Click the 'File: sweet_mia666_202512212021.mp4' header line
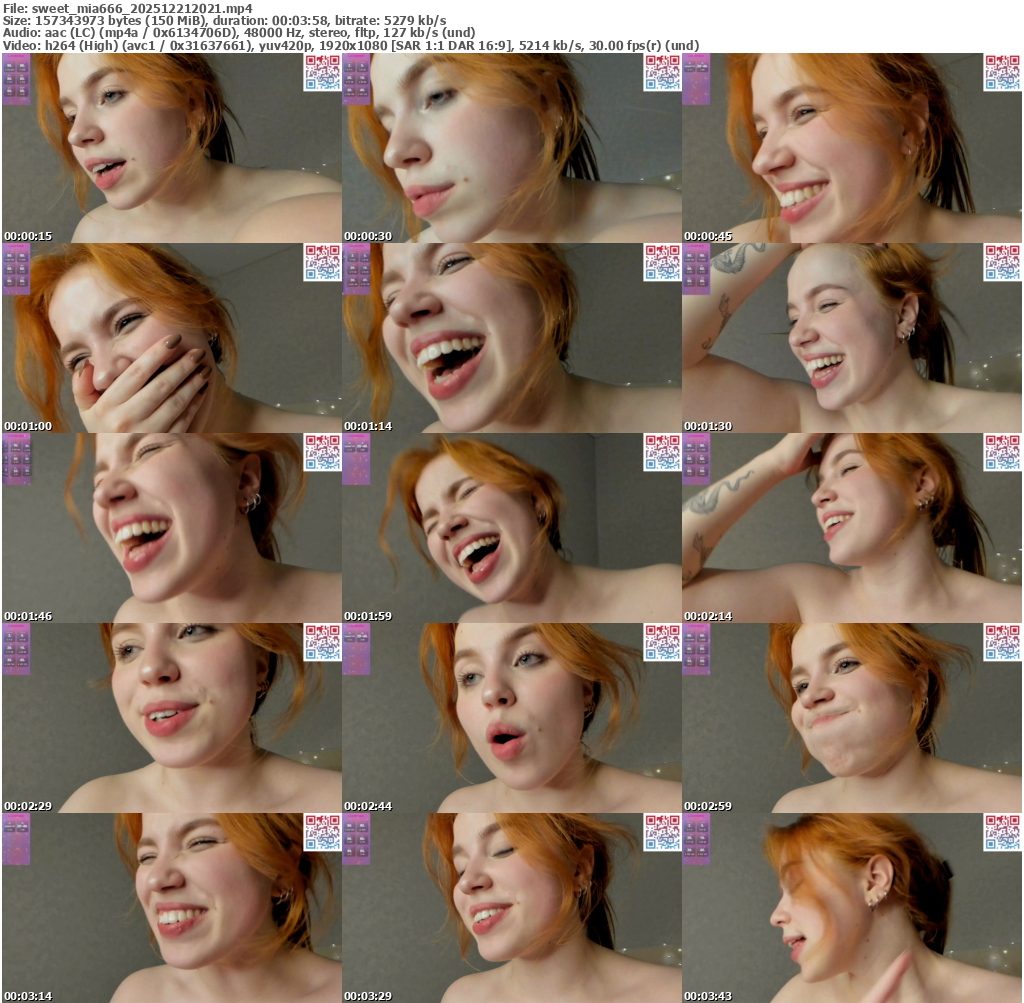This screenshot has height=1003, width=1024. (x=127, y=8)
